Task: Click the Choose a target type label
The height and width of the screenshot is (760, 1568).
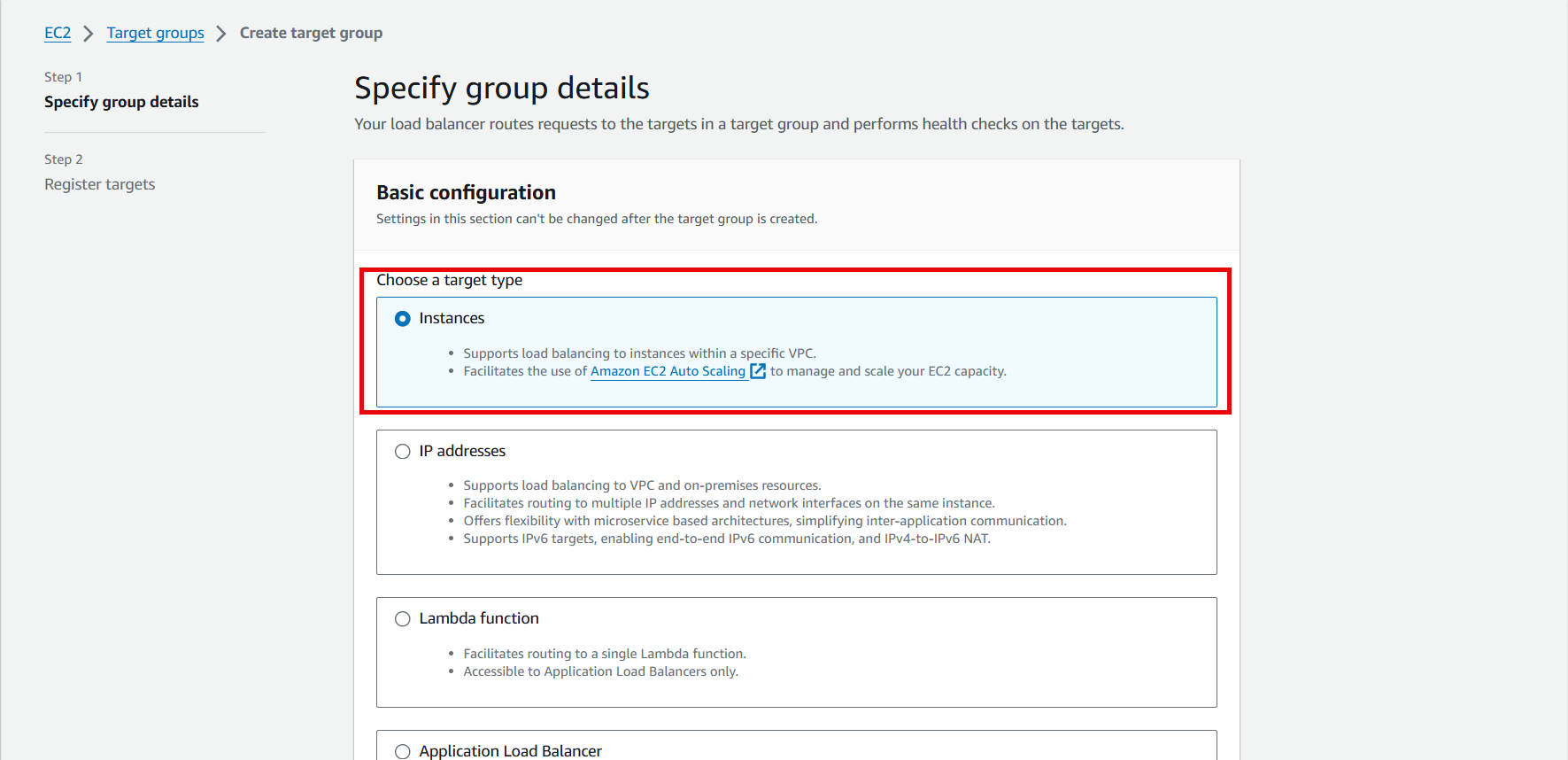Action: (x=449, y=280)
